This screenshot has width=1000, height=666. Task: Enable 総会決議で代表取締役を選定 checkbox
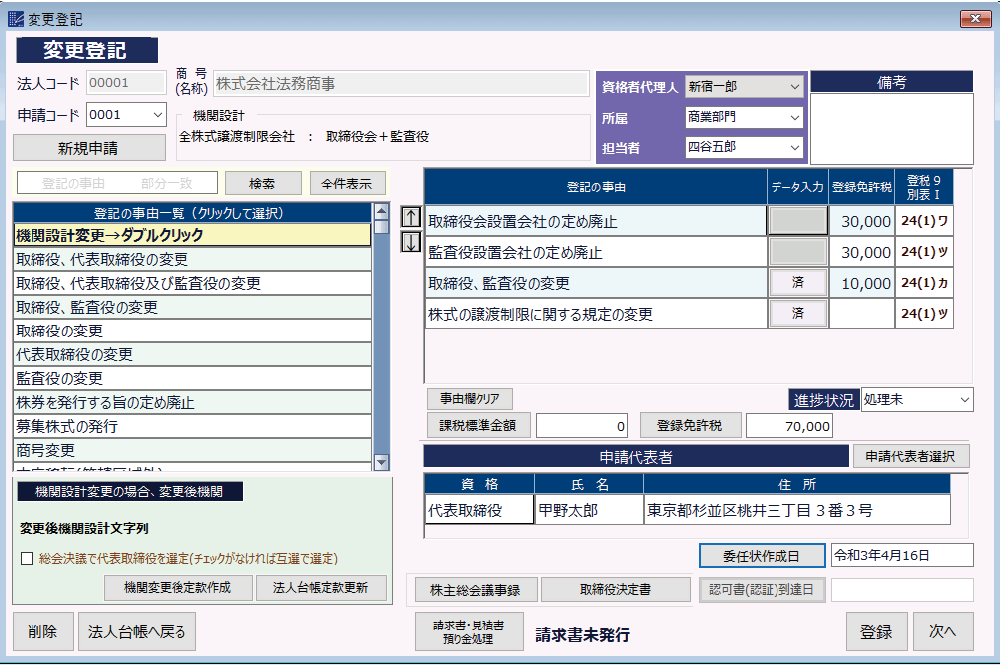[x=27, y=558]
